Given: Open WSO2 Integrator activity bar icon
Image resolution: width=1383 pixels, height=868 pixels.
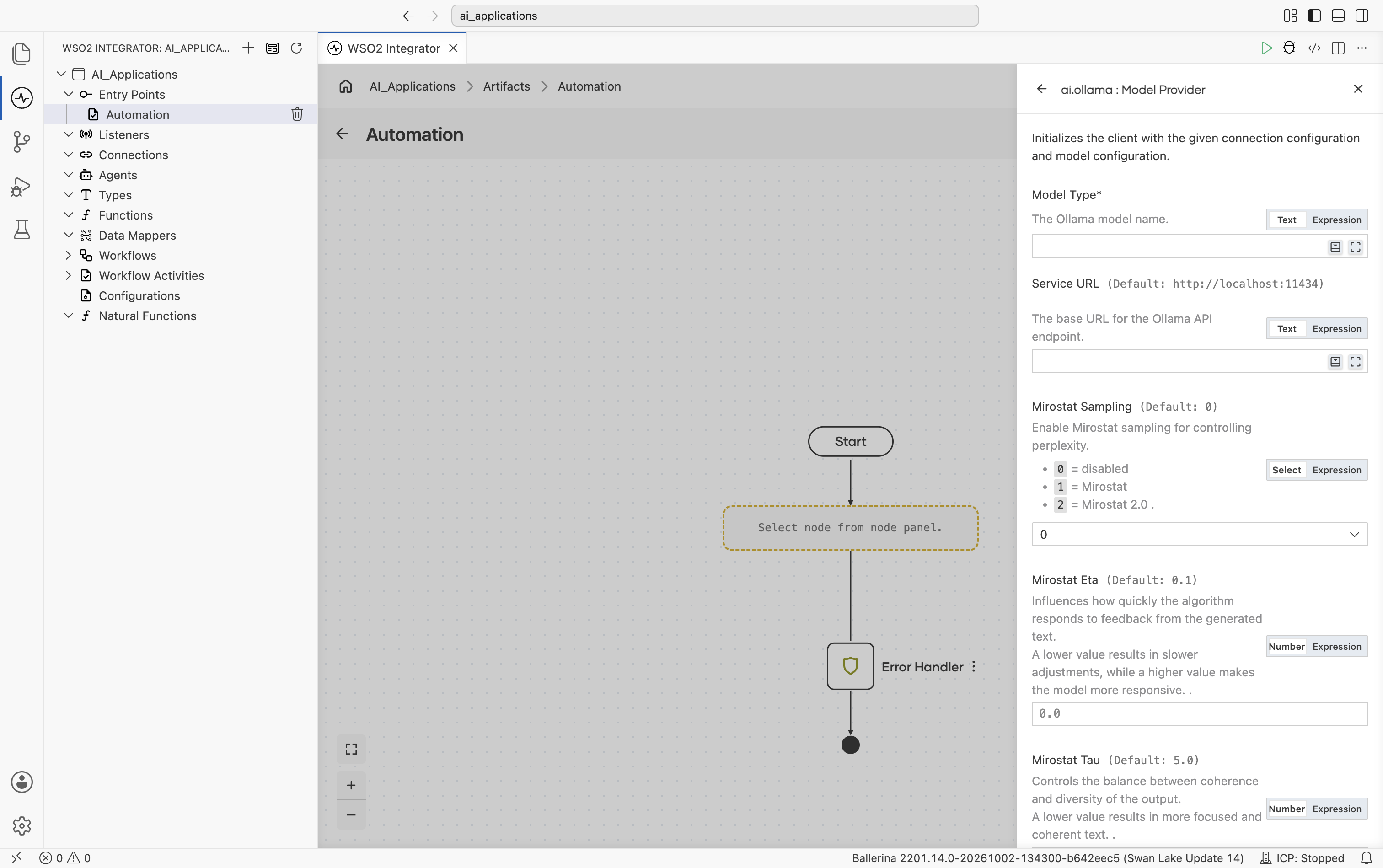Looking at the screenshot, I should pos(22,97).
